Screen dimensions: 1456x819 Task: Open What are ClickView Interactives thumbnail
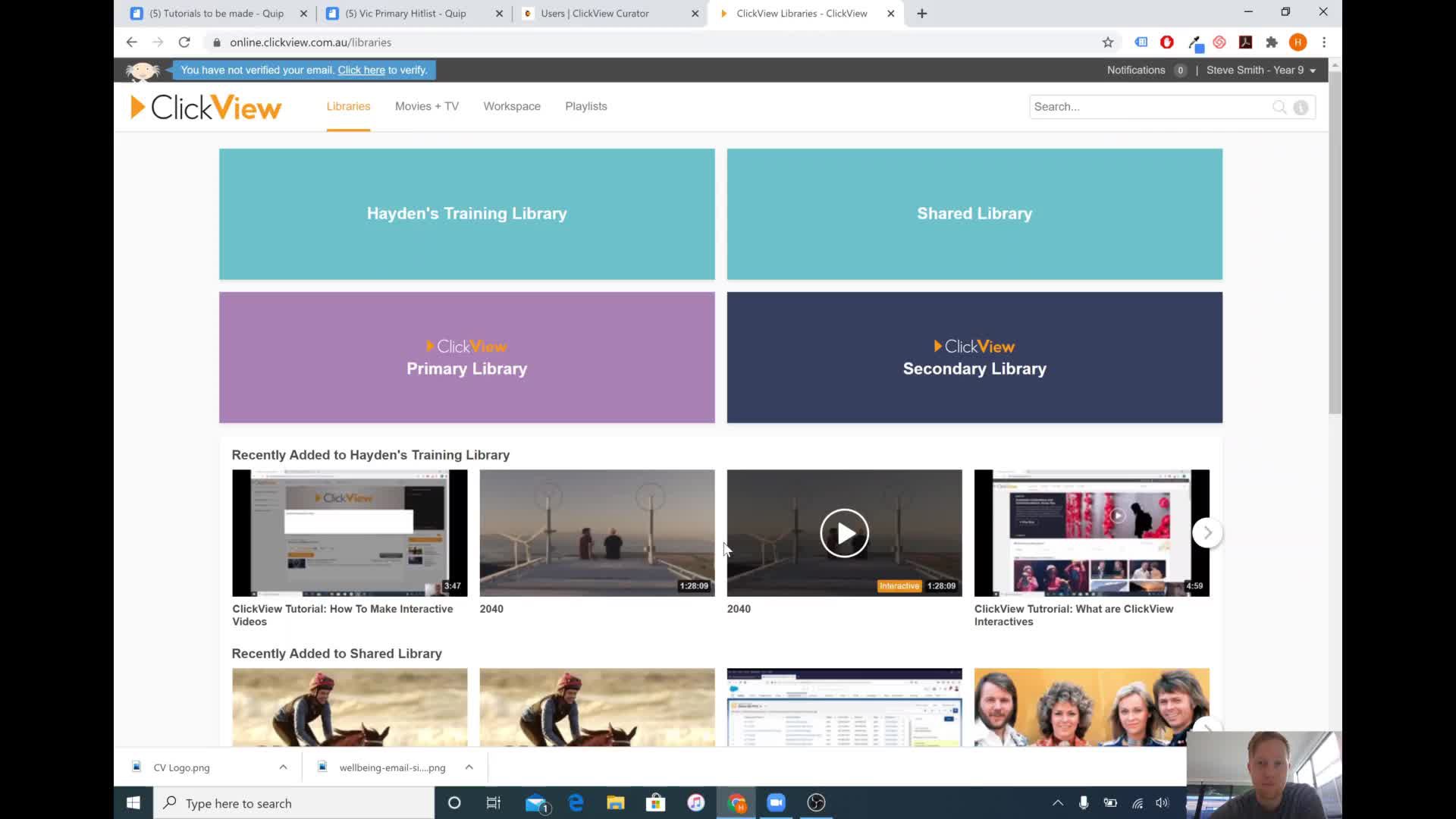click(x=1091, y=533)
